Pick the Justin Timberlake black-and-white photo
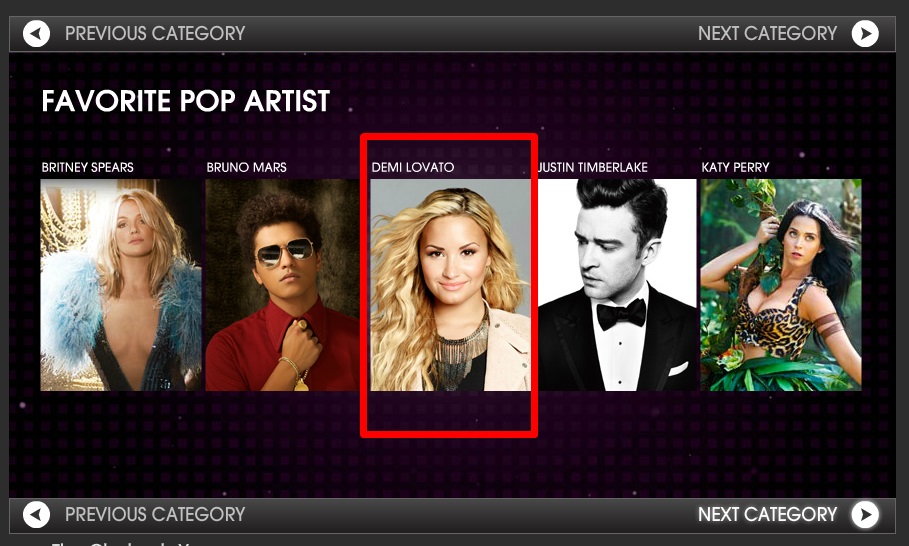The image size is (909, 546). [617, 285]
